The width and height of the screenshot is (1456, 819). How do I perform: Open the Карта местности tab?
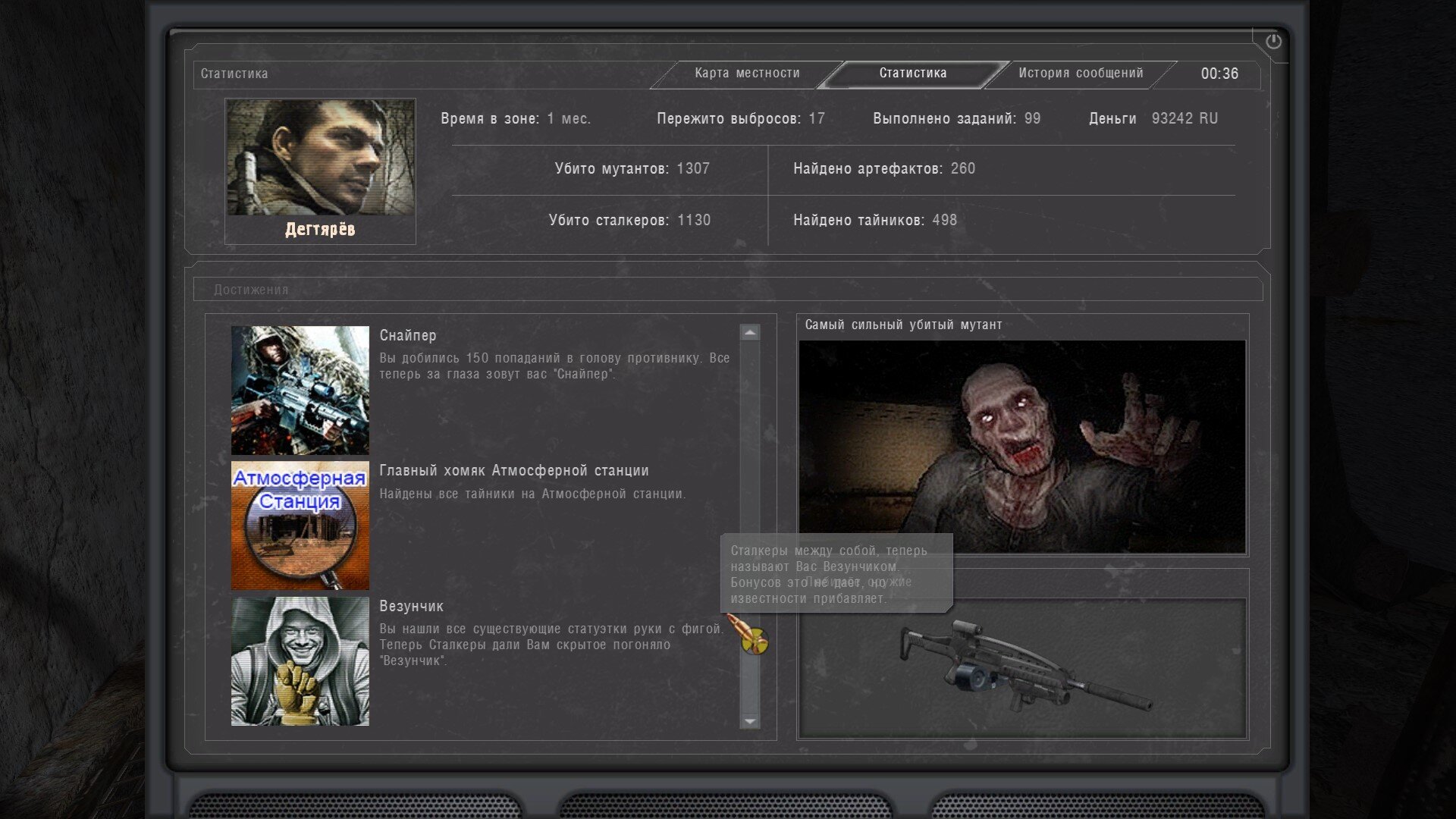[x=747, y=74]
